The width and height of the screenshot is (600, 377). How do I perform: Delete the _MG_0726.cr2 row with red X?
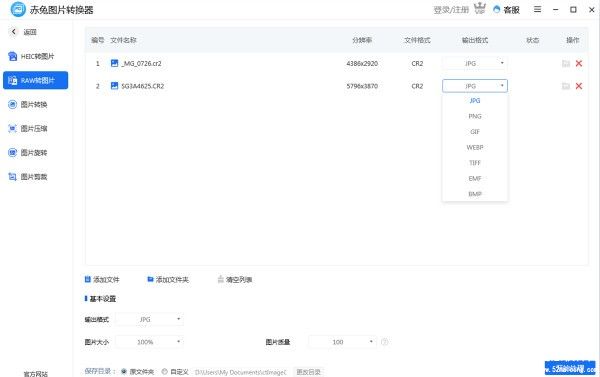(579, 64)
